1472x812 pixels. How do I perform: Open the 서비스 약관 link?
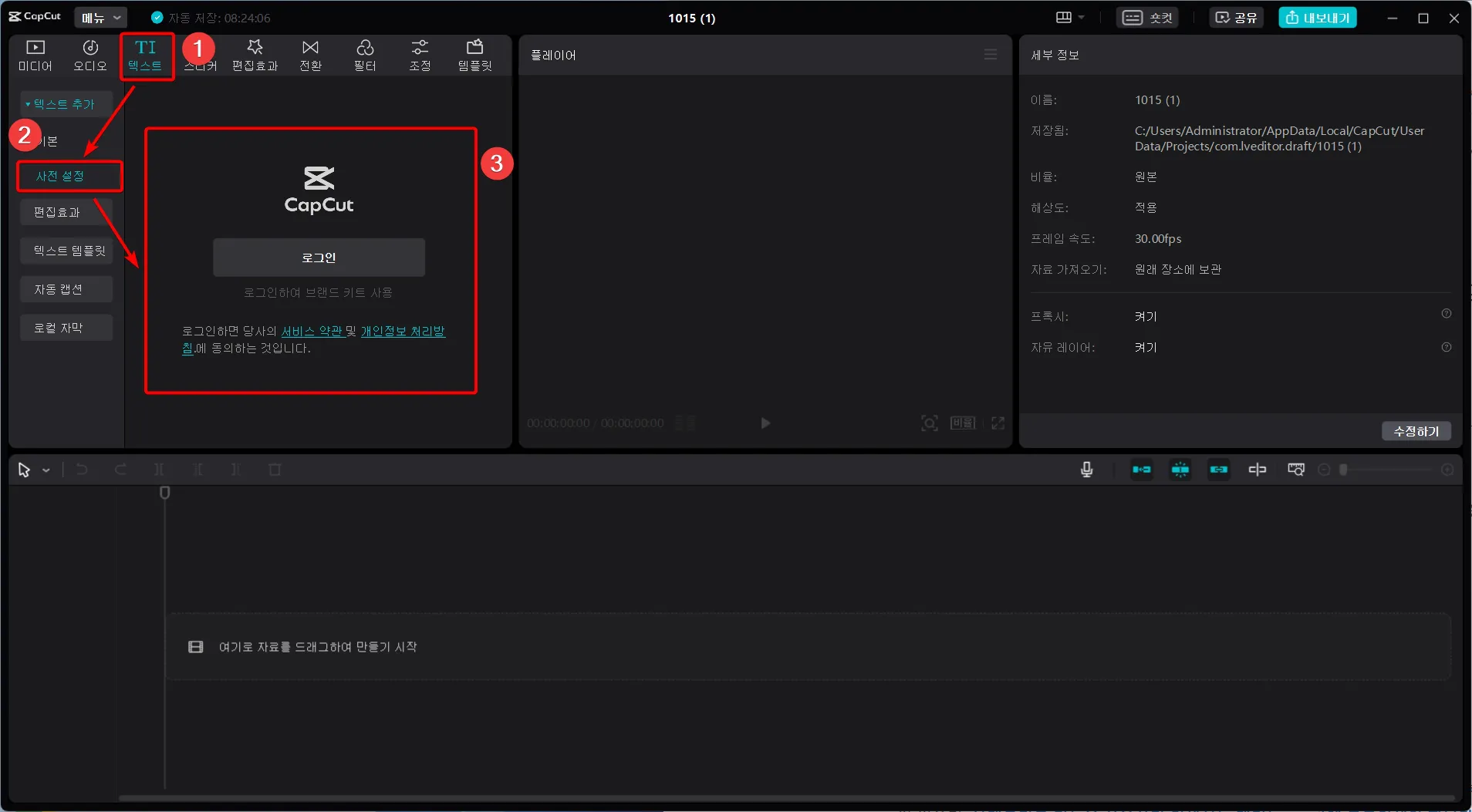312,331
